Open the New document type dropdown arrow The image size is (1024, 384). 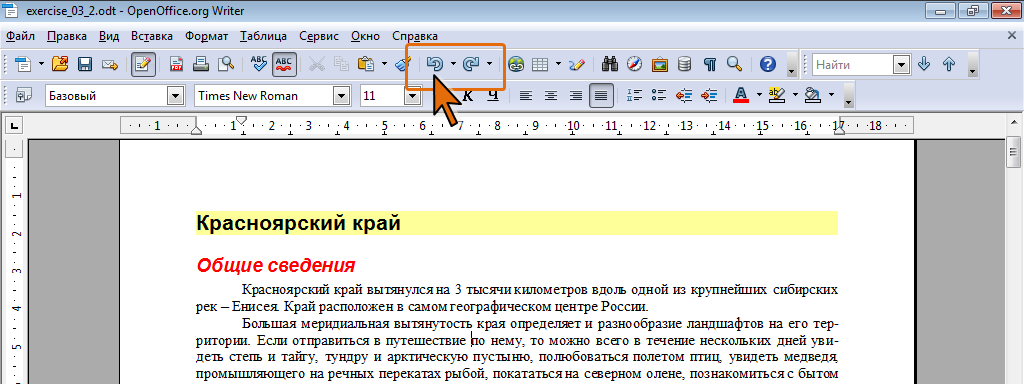(x=41, y=64)
